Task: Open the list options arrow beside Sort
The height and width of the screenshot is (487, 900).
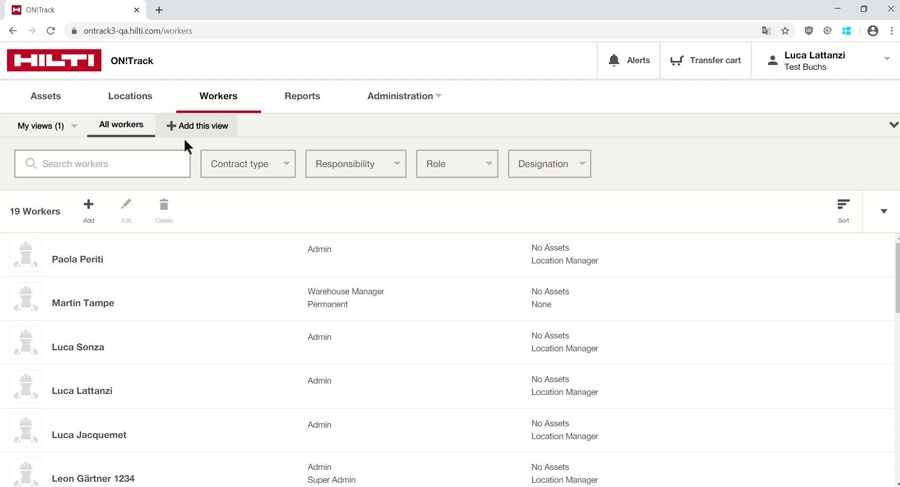Action: coord(883,211)
